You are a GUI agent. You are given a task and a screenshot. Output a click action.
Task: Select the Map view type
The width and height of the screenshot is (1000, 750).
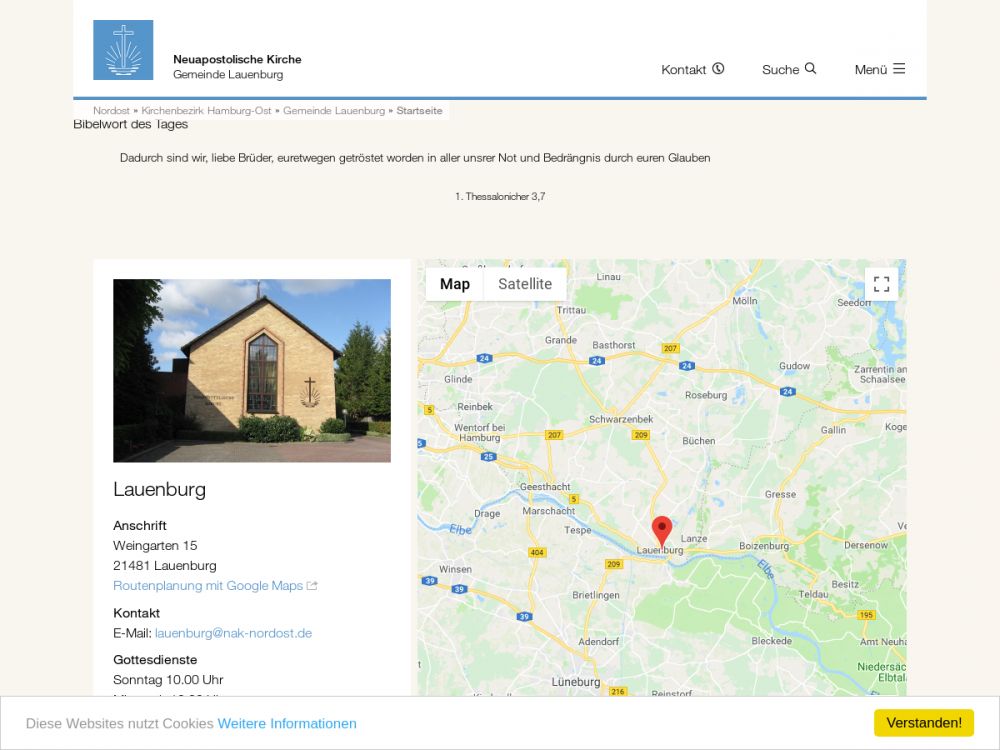coord(455,284)
